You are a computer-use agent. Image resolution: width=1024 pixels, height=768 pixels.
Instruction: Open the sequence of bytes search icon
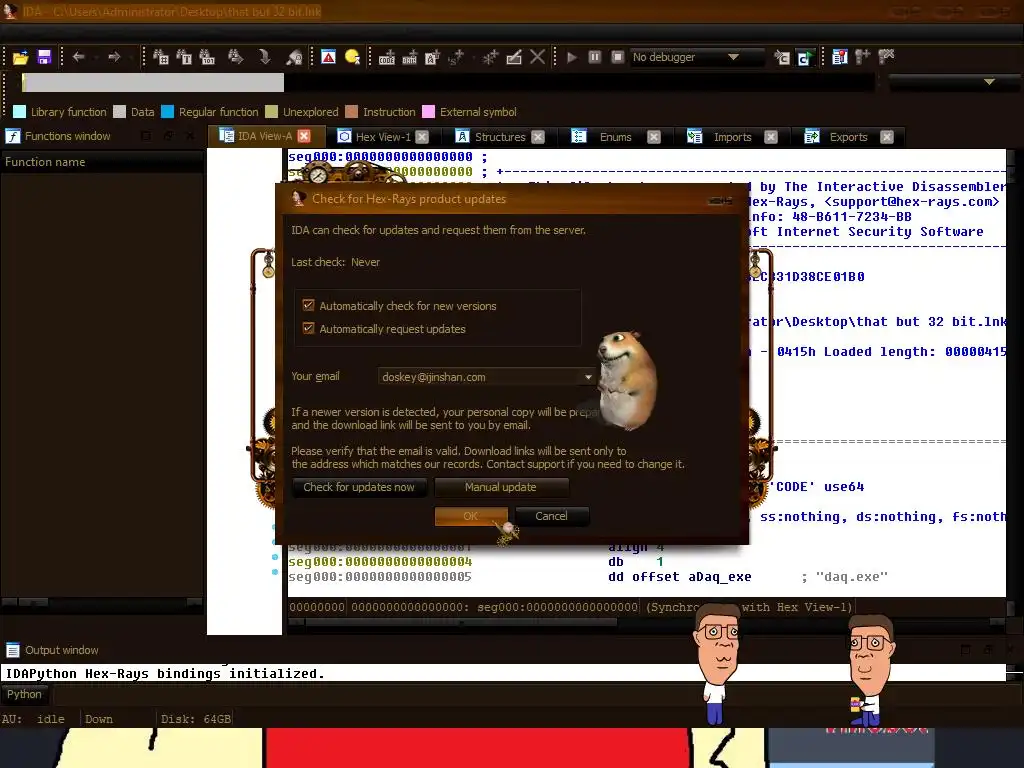pos(160,57)
